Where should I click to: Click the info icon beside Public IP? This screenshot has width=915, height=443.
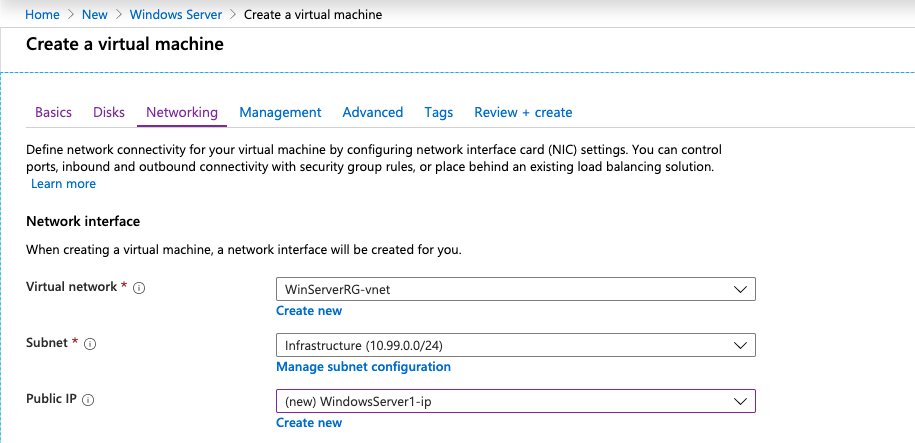[x=88, y=400]
